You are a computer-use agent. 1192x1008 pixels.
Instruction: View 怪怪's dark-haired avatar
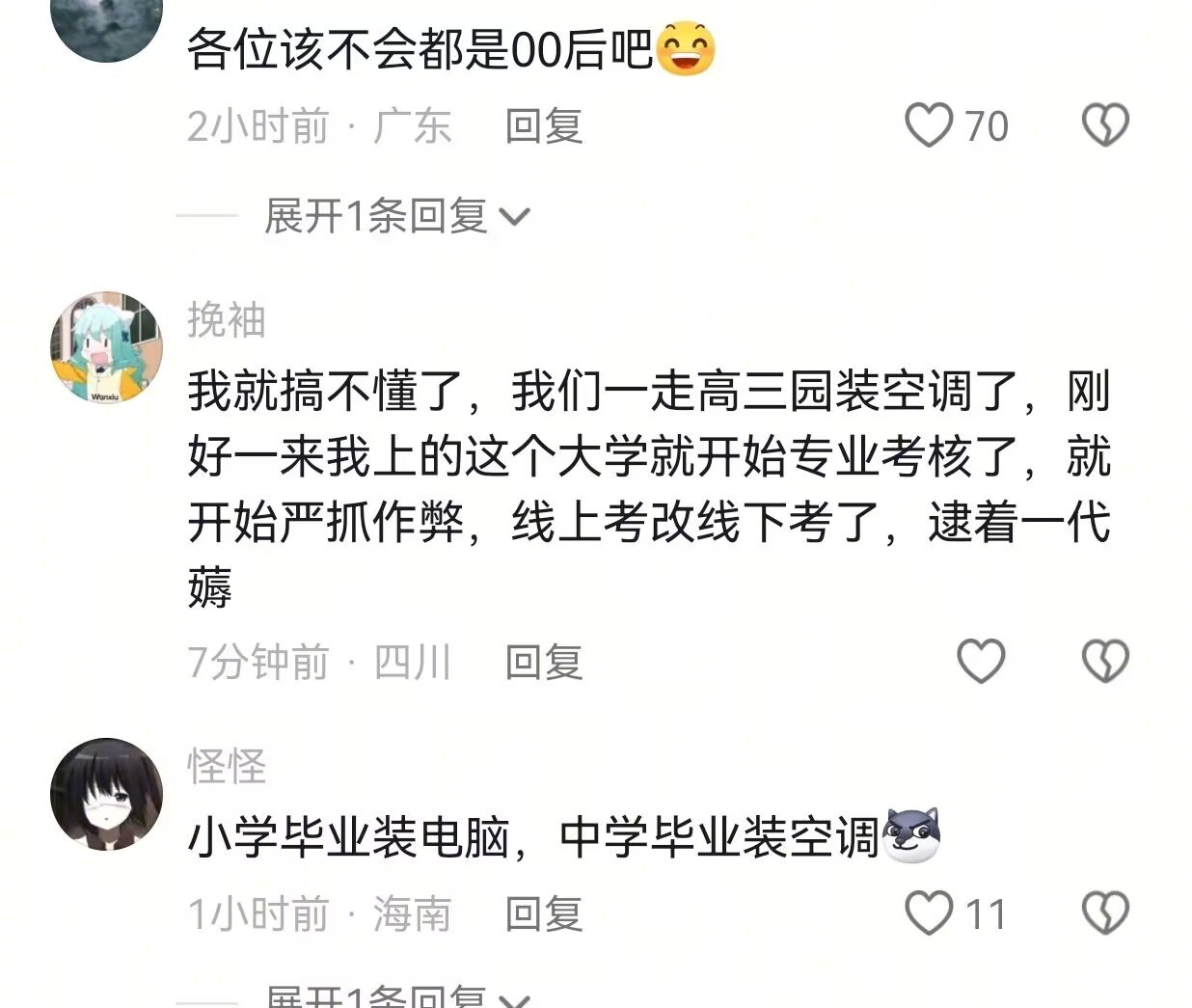(x=106, y=794)
